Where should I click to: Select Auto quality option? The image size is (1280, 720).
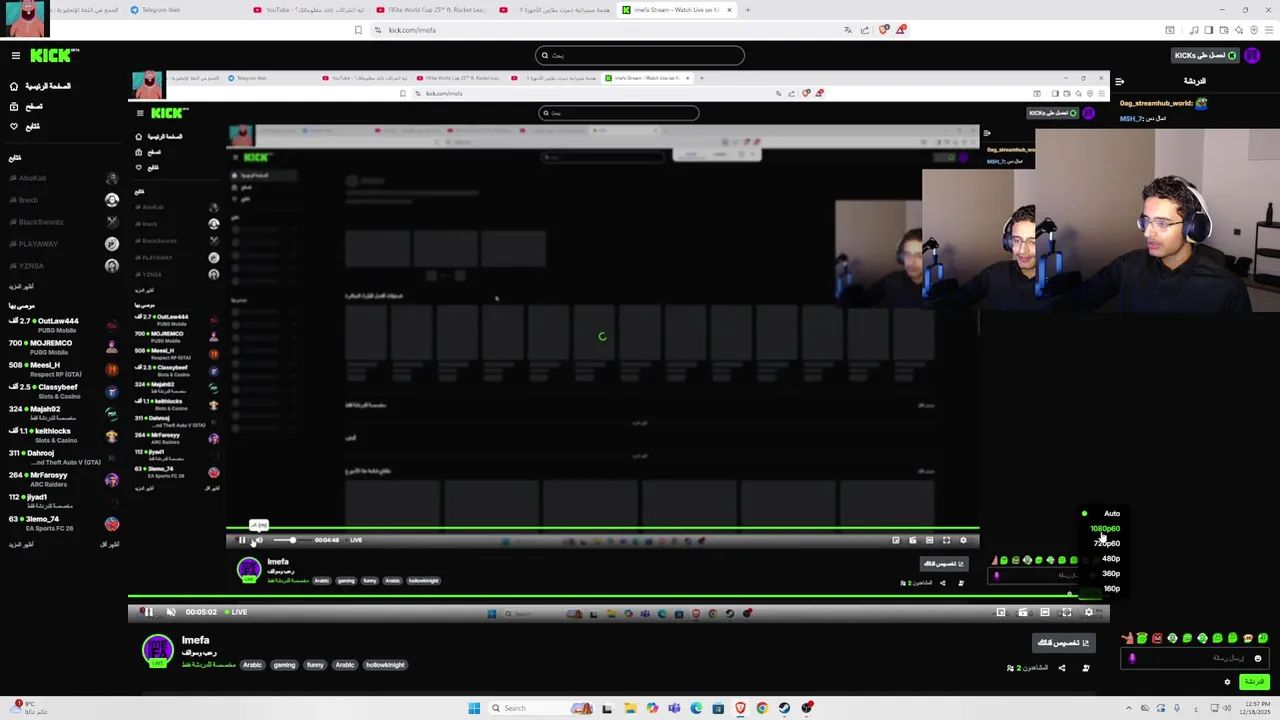click(1112, 513)
